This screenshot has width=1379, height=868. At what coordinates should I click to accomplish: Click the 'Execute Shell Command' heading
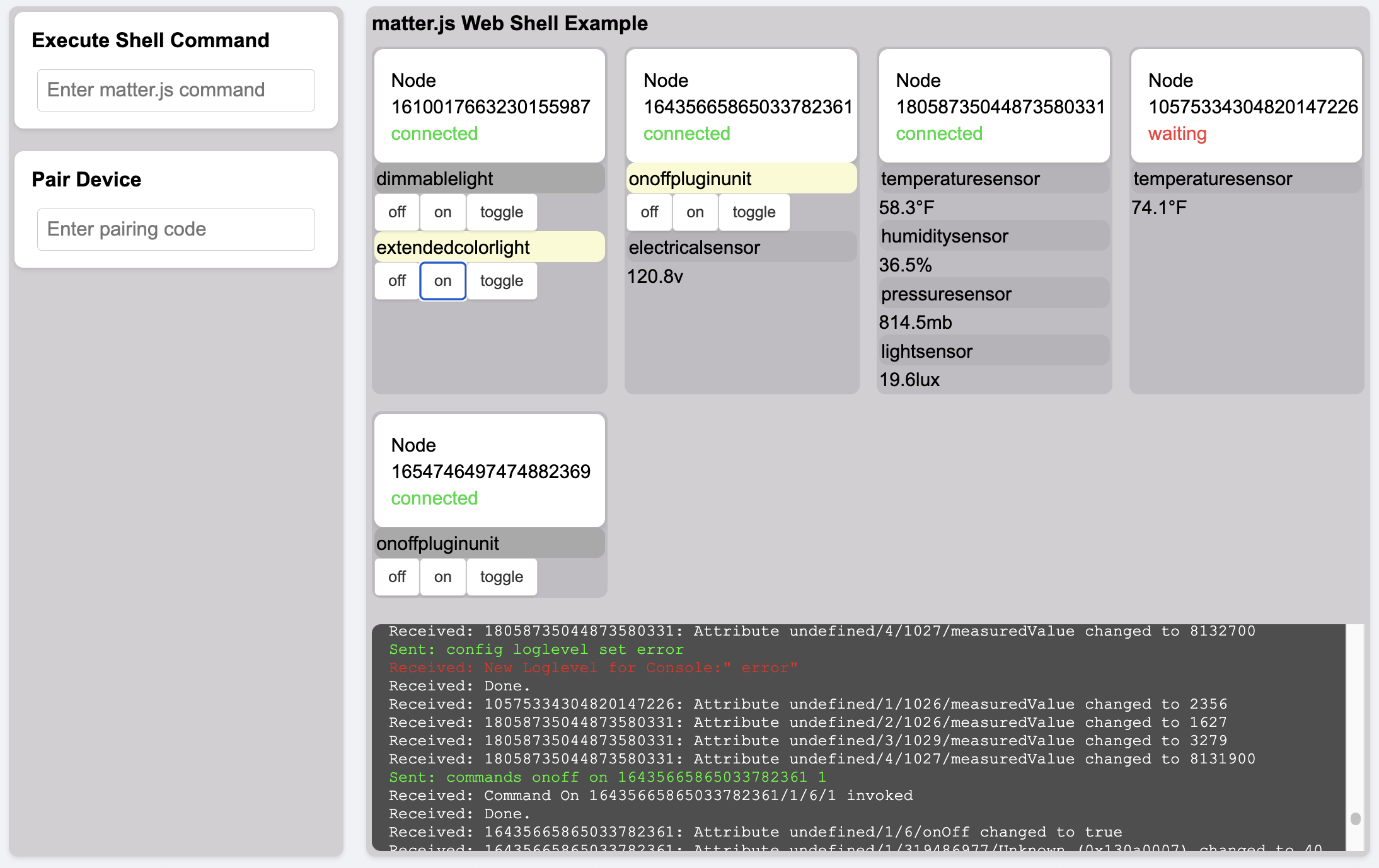click(151, 40)
